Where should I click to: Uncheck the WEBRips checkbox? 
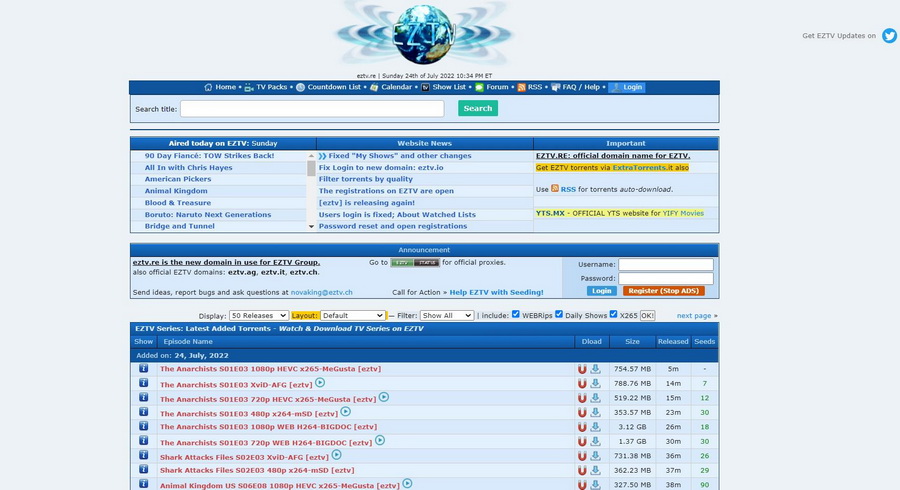click(x=516, y=315)
